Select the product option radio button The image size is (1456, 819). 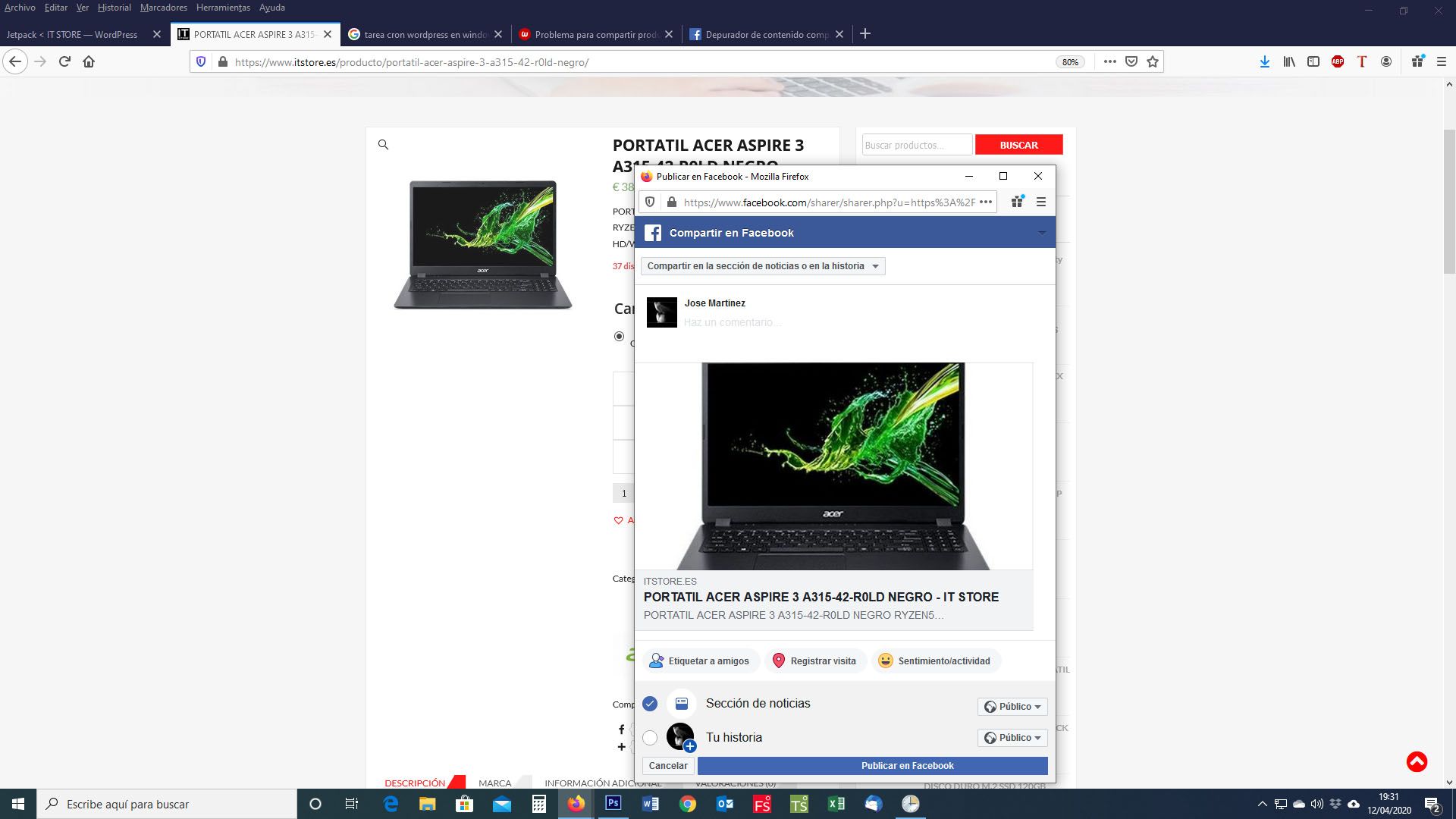(619, 336)
